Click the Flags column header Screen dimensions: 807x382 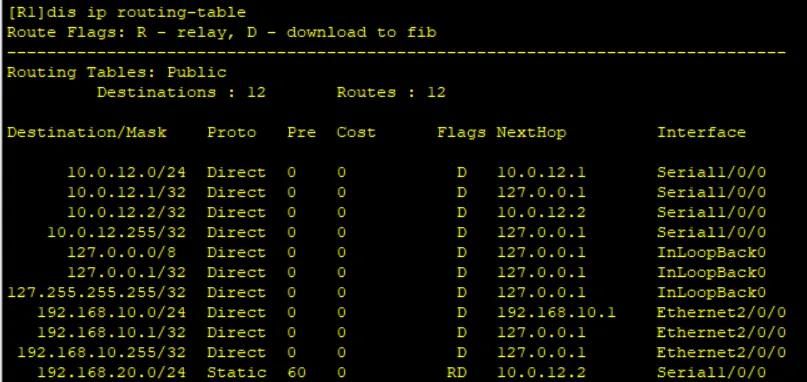(462, 132)
